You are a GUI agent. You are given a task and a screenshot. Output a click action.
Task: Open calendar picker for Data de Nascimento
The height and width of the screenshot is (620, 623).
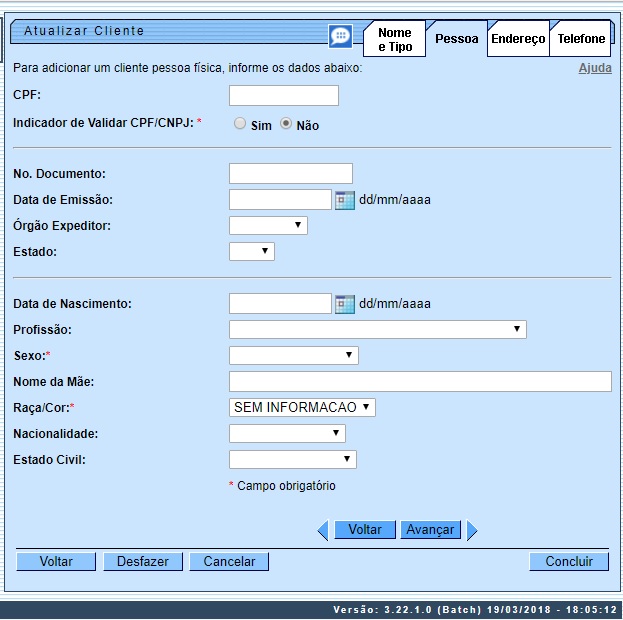tap(344, 304)
